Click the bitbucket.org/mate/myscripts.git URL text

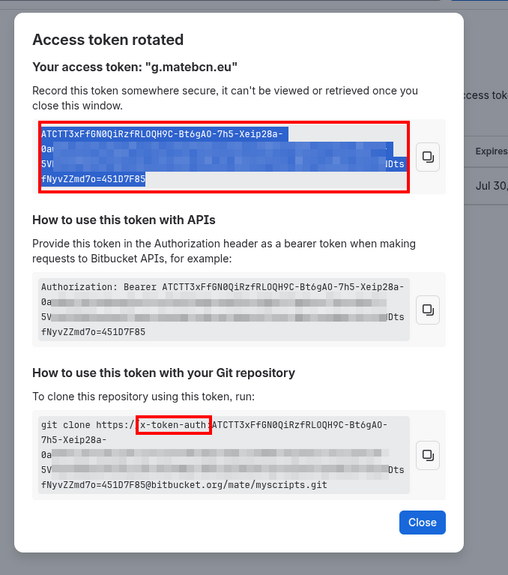(239, 485)
